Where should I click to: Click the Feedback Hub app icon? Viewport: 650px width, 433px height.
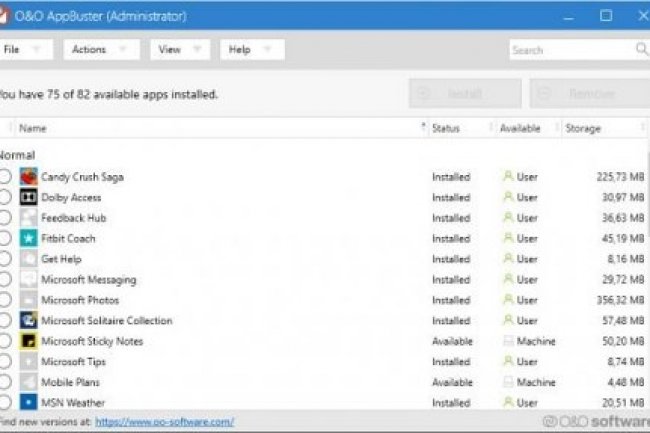click(x=29, y=218)
